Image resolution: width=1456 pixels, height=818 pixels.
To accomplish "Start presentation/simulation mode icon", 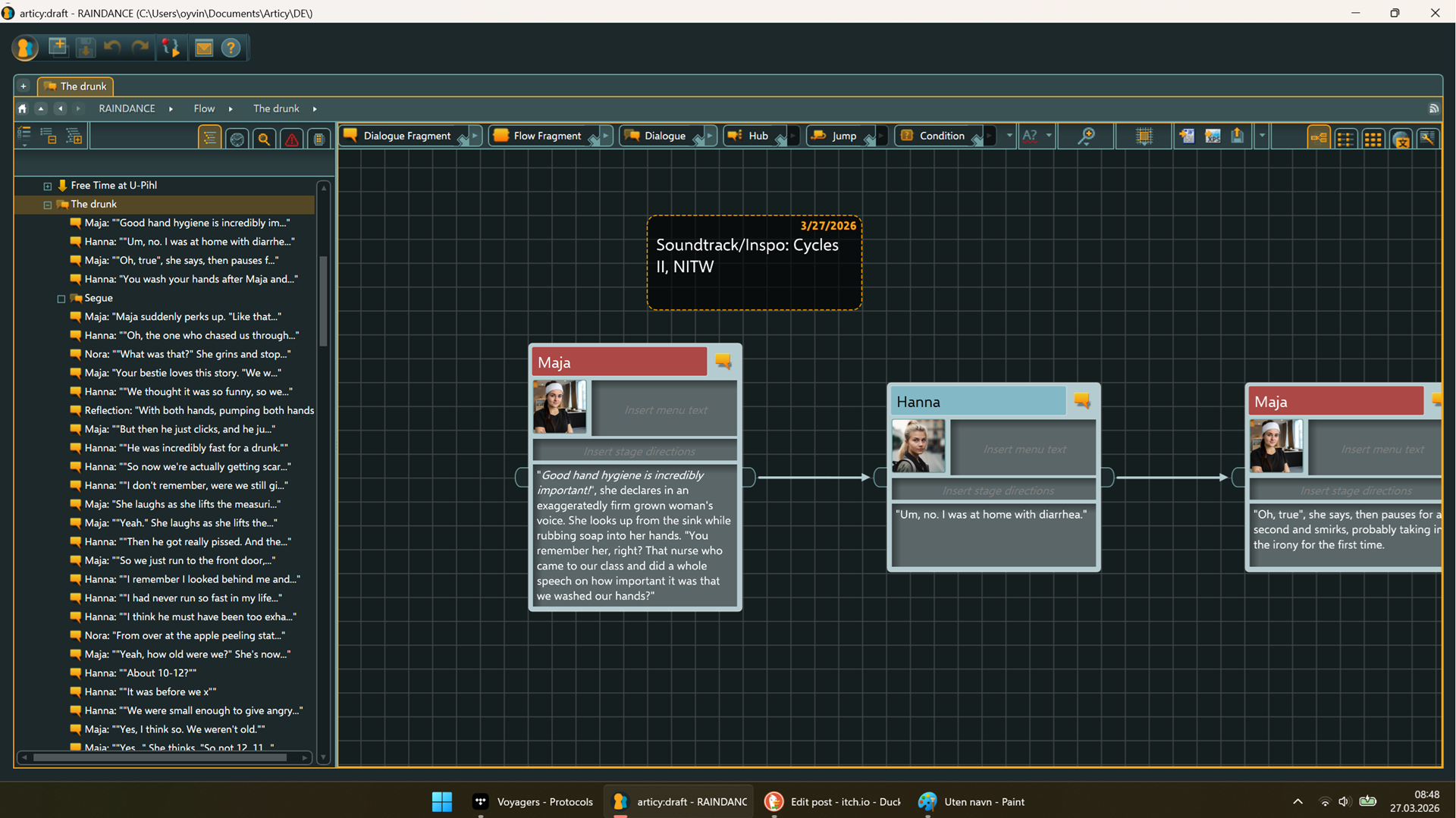I will click(x=171, y=47).
